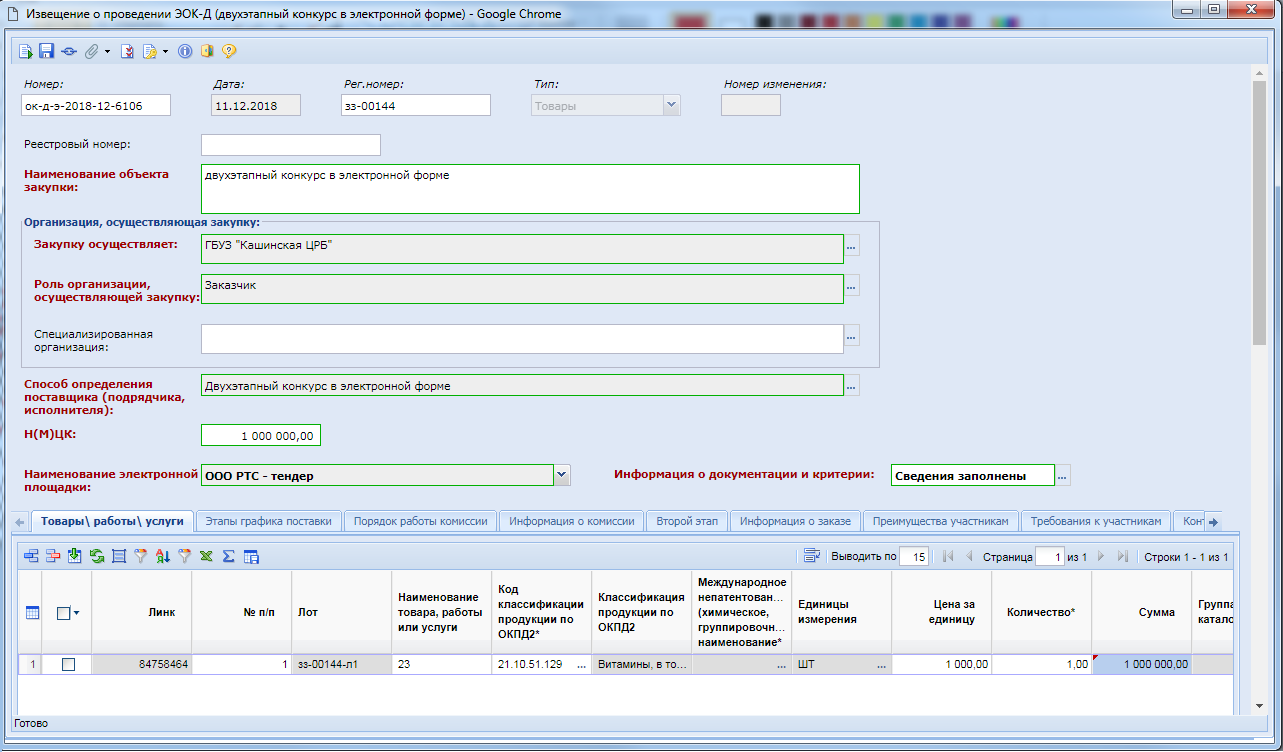Viewport: 1283px width, 752px height.
Task: Open ОКПД2 code lookup in row cell
Action: pyautogui.click(x=582, y=664)
